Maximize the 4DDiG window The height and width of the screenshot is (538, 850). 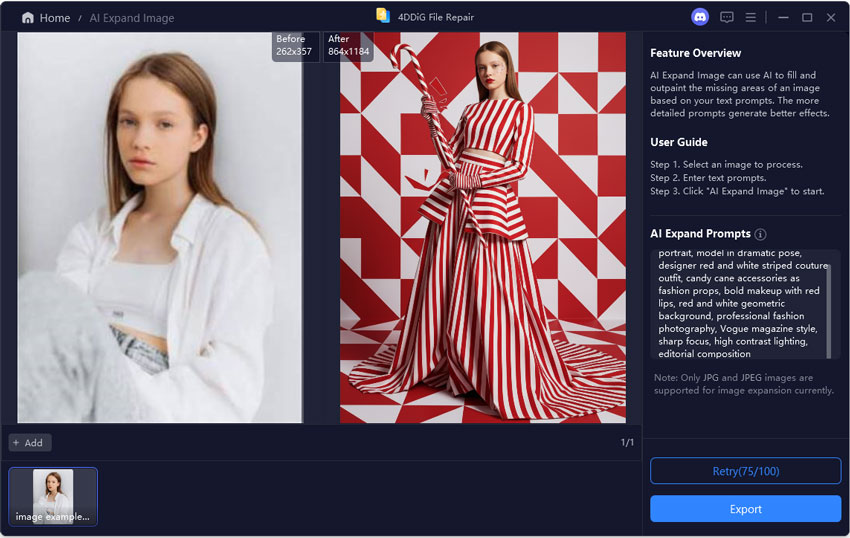[807, 17]
